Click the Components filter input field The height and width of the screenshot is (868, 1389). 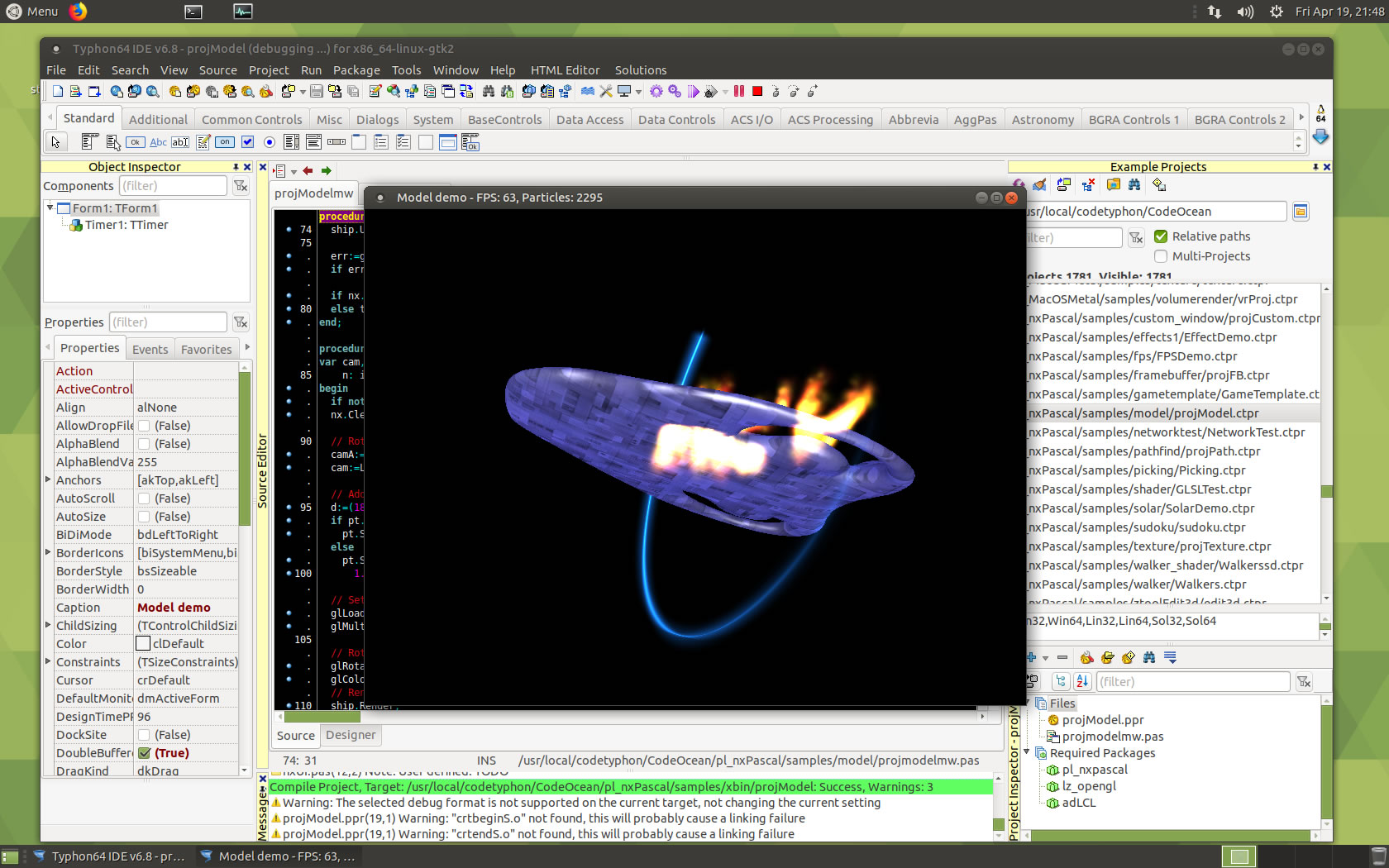(173, 186)
